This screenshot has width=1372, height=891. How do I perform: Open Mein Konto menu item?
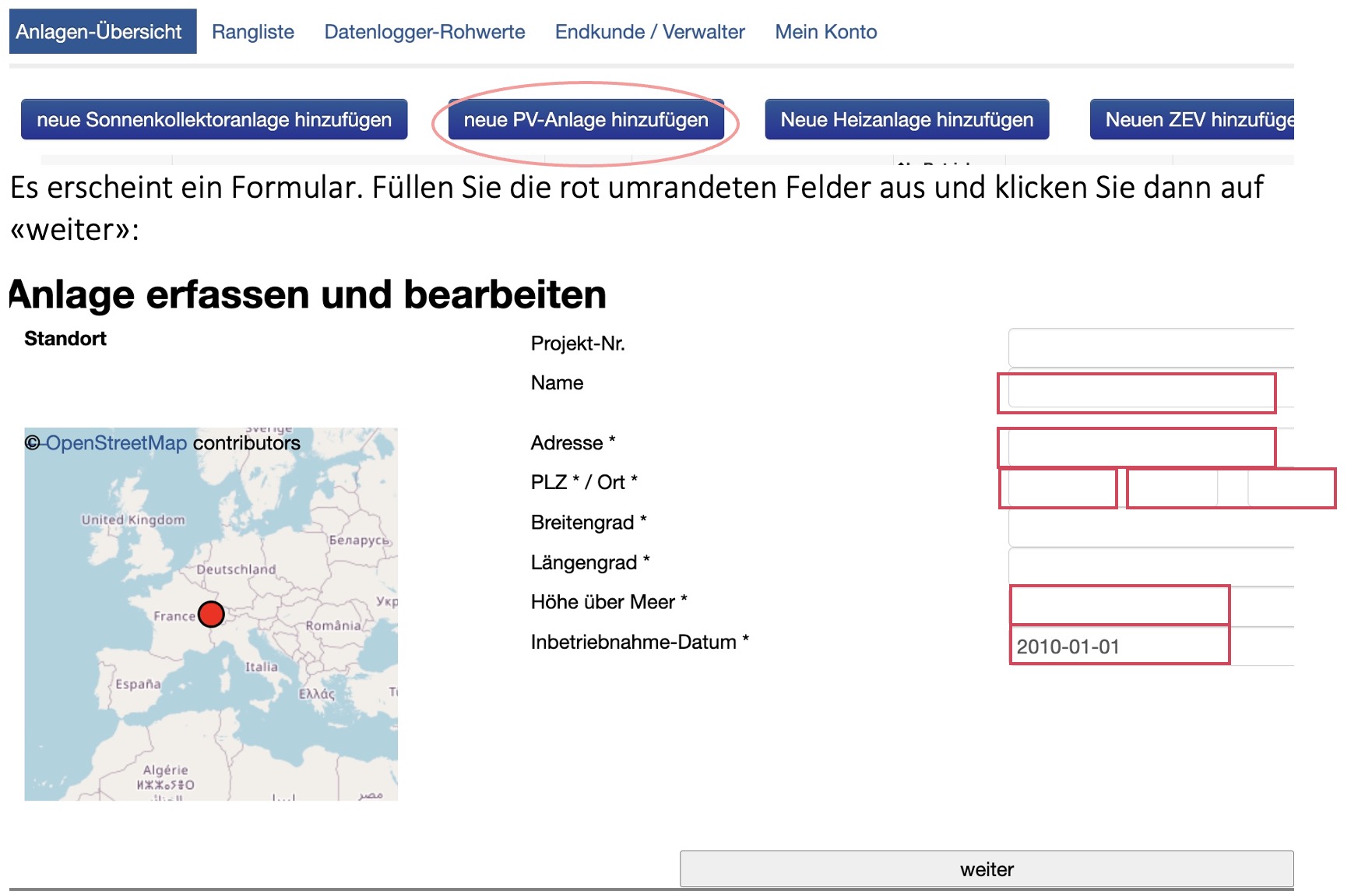(x=825, y=32)
